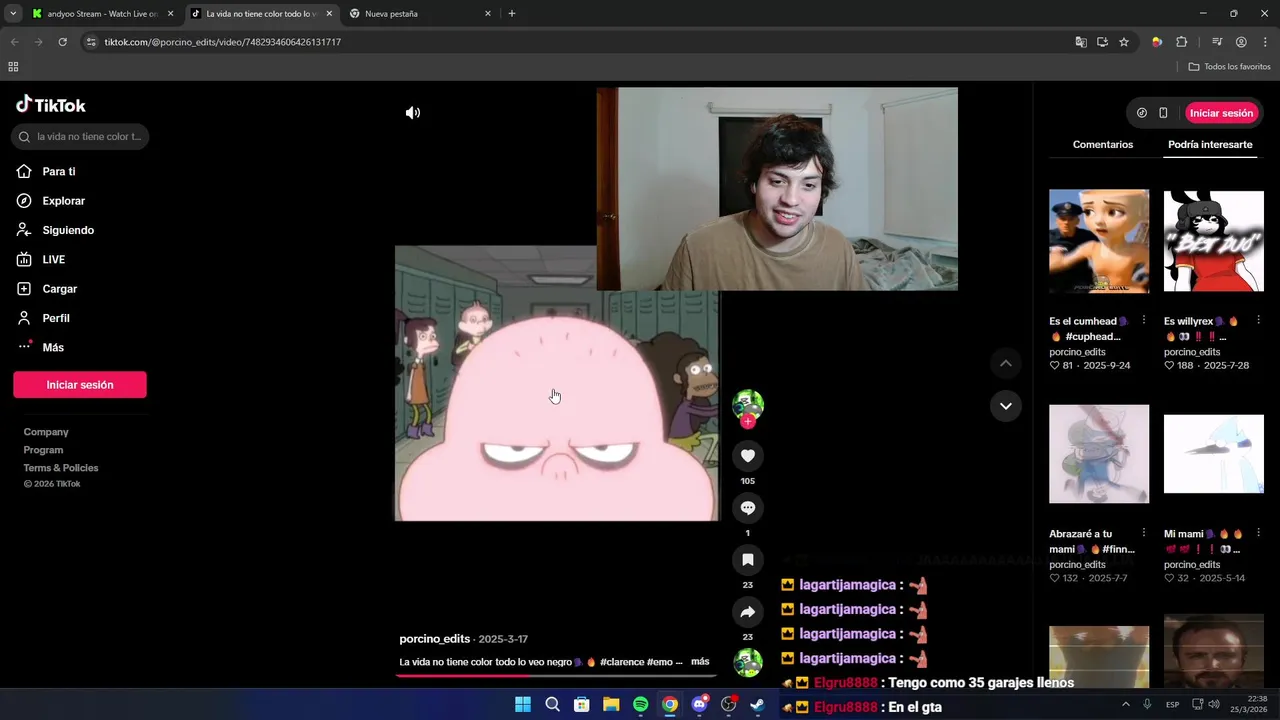Switch to the Nueva pestaña browser tab

[420, 14]
